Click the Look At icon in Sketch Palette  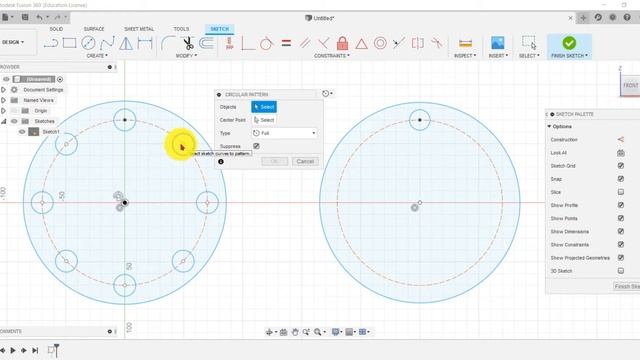[x=621, y=153]
